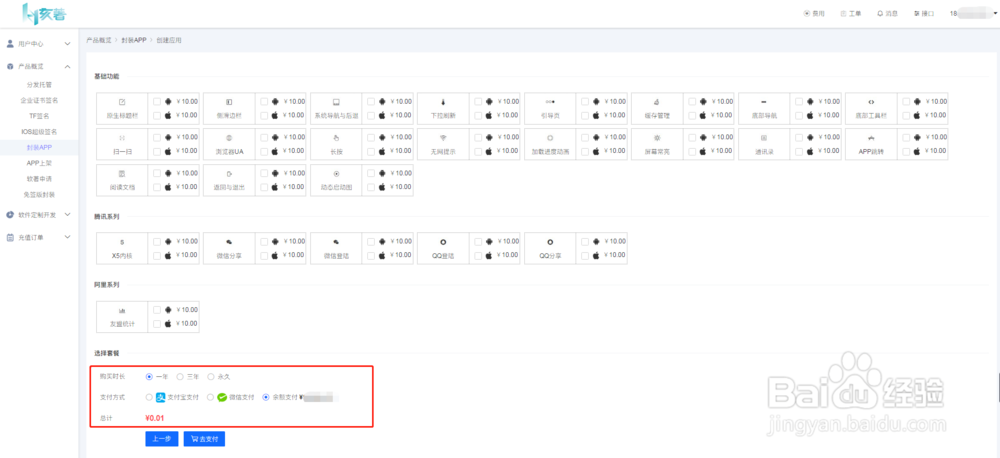Open 分发托管 in the sidebar
The height and width of the screenshot is (458, 1000).
39,84
